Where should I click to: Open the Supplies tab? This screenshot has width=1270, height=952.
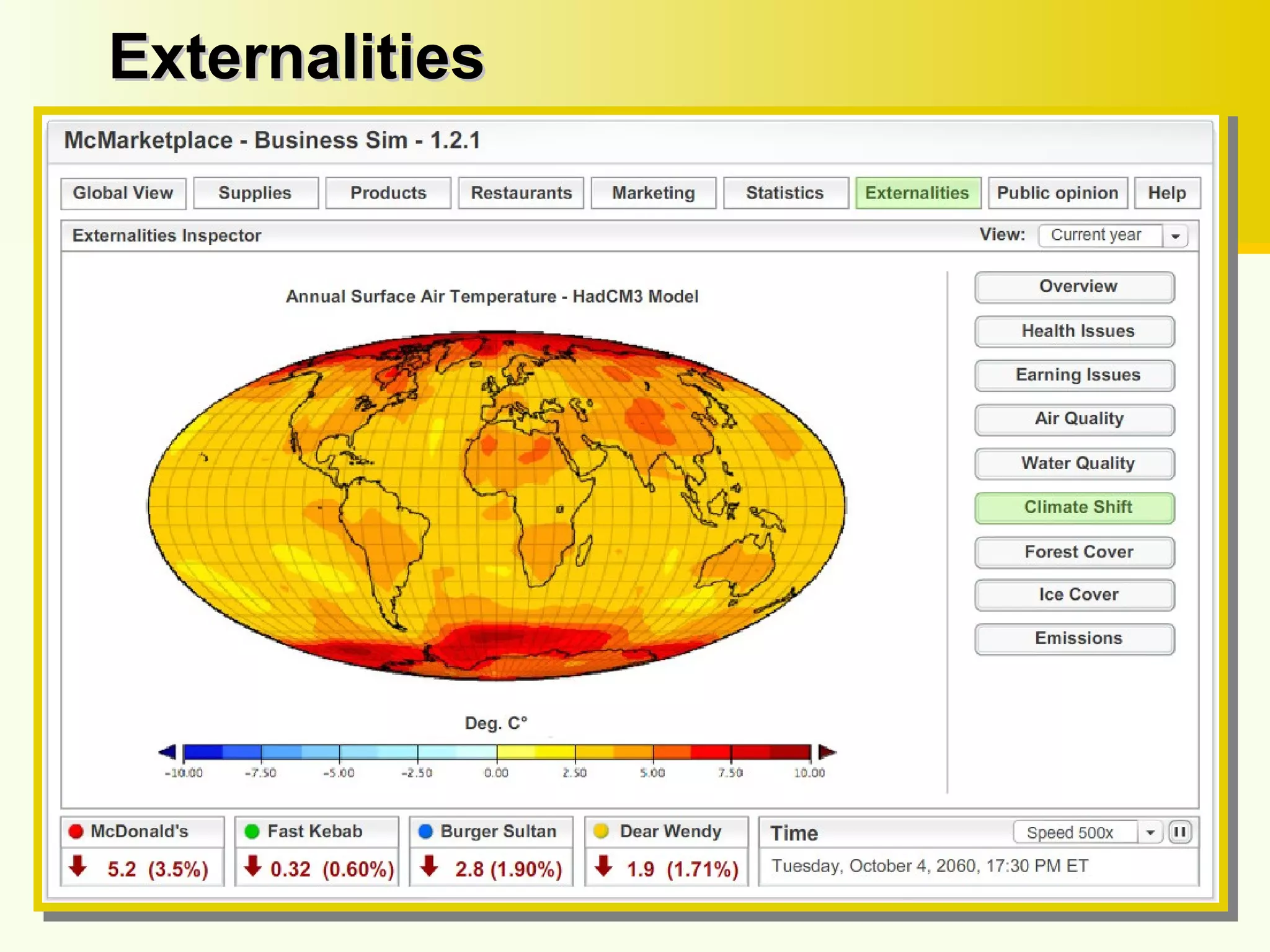click(x=255, y=193)
